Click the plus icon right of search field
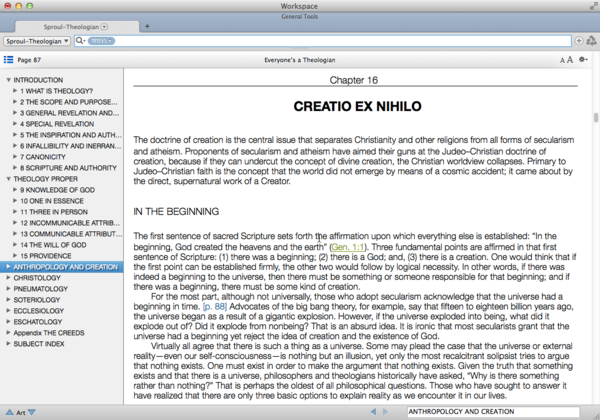Image resolution: width=600 pixels, height=420 pixels. coord(579,41)
